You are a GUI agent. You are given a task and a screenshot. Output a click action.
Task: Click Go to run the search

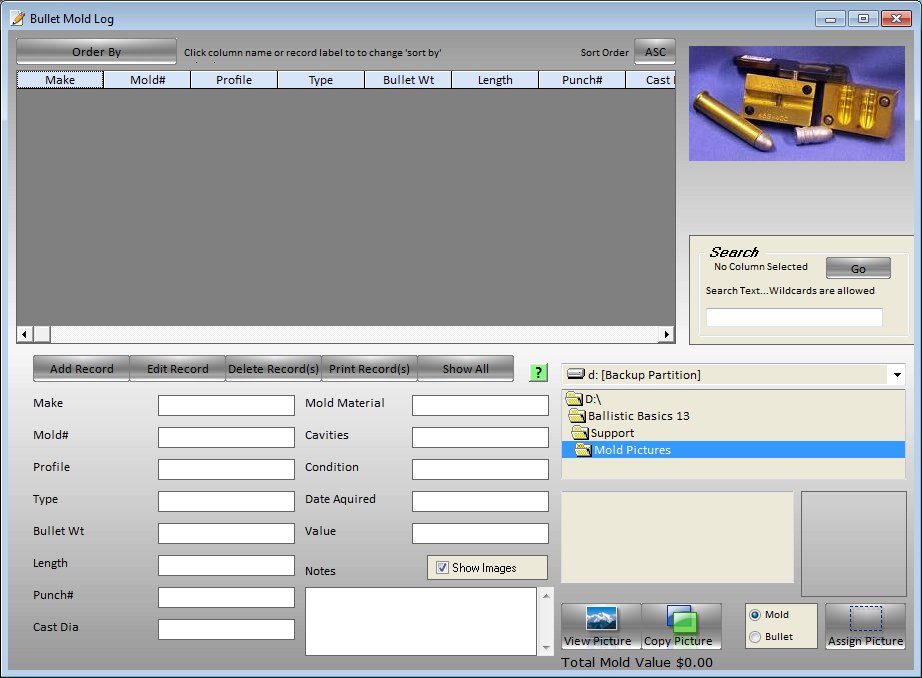[x=858, y=269]
